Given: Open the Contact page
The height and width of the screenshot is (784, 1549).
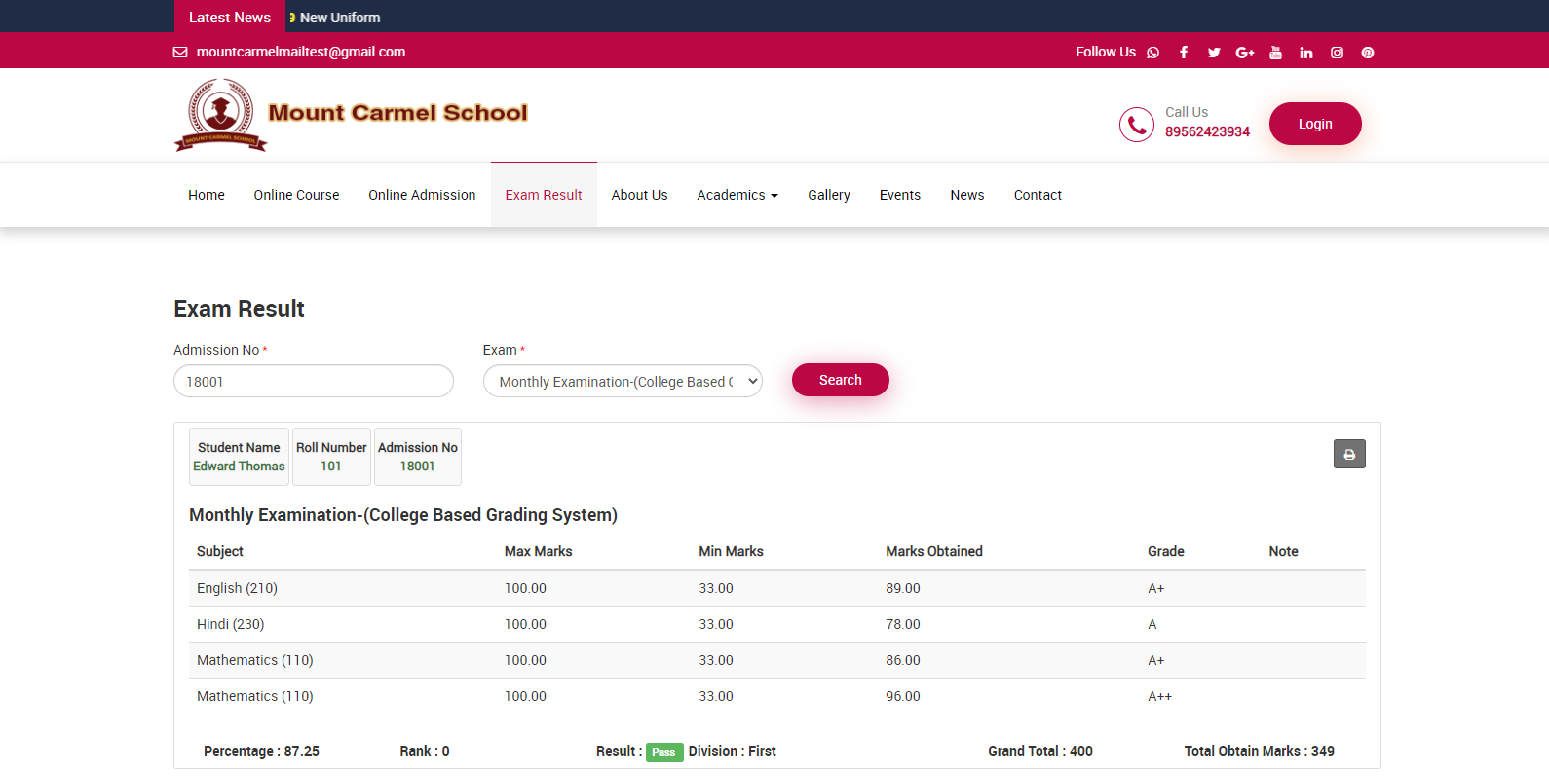Looking at the screenshot, I should click(x=1038, y=195).
